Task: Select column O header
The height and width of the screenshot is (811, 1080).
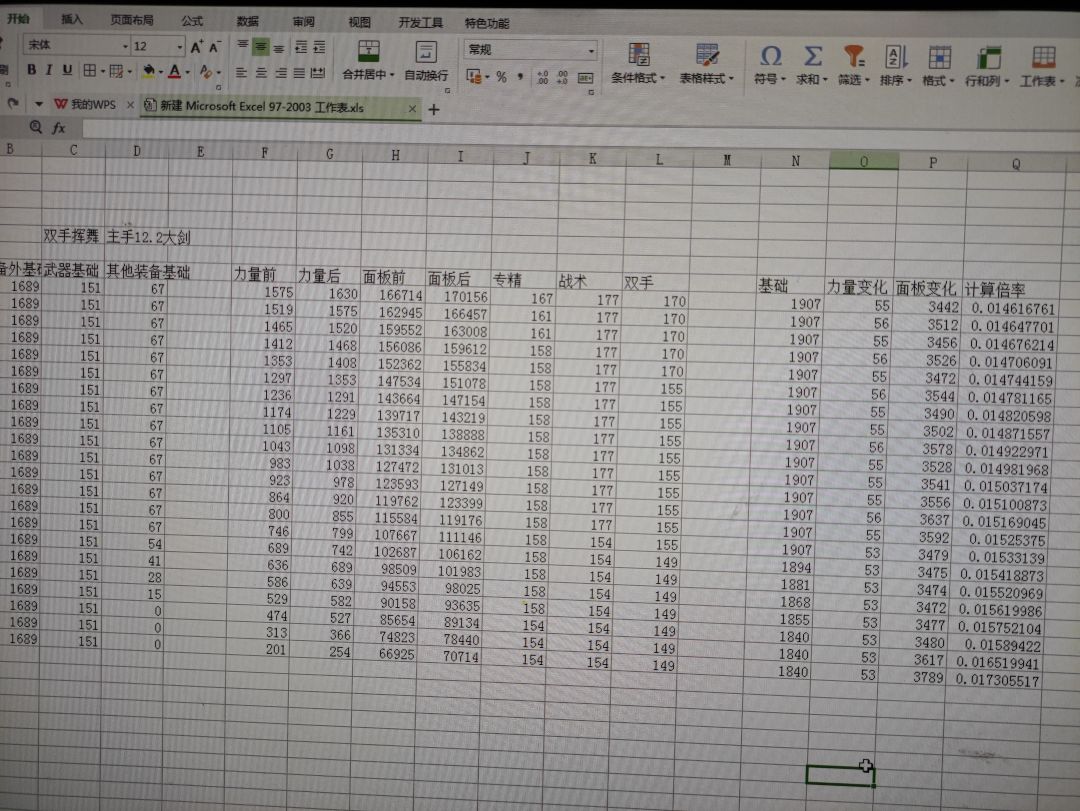Action: (864, 161)
